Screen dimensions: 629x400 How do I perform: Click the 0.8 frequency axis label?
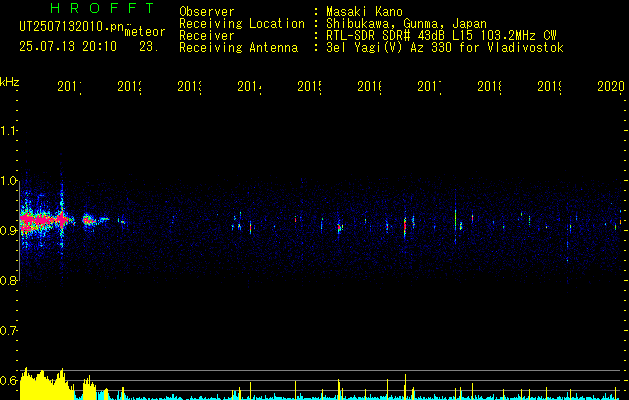click(x=8, y=280)
